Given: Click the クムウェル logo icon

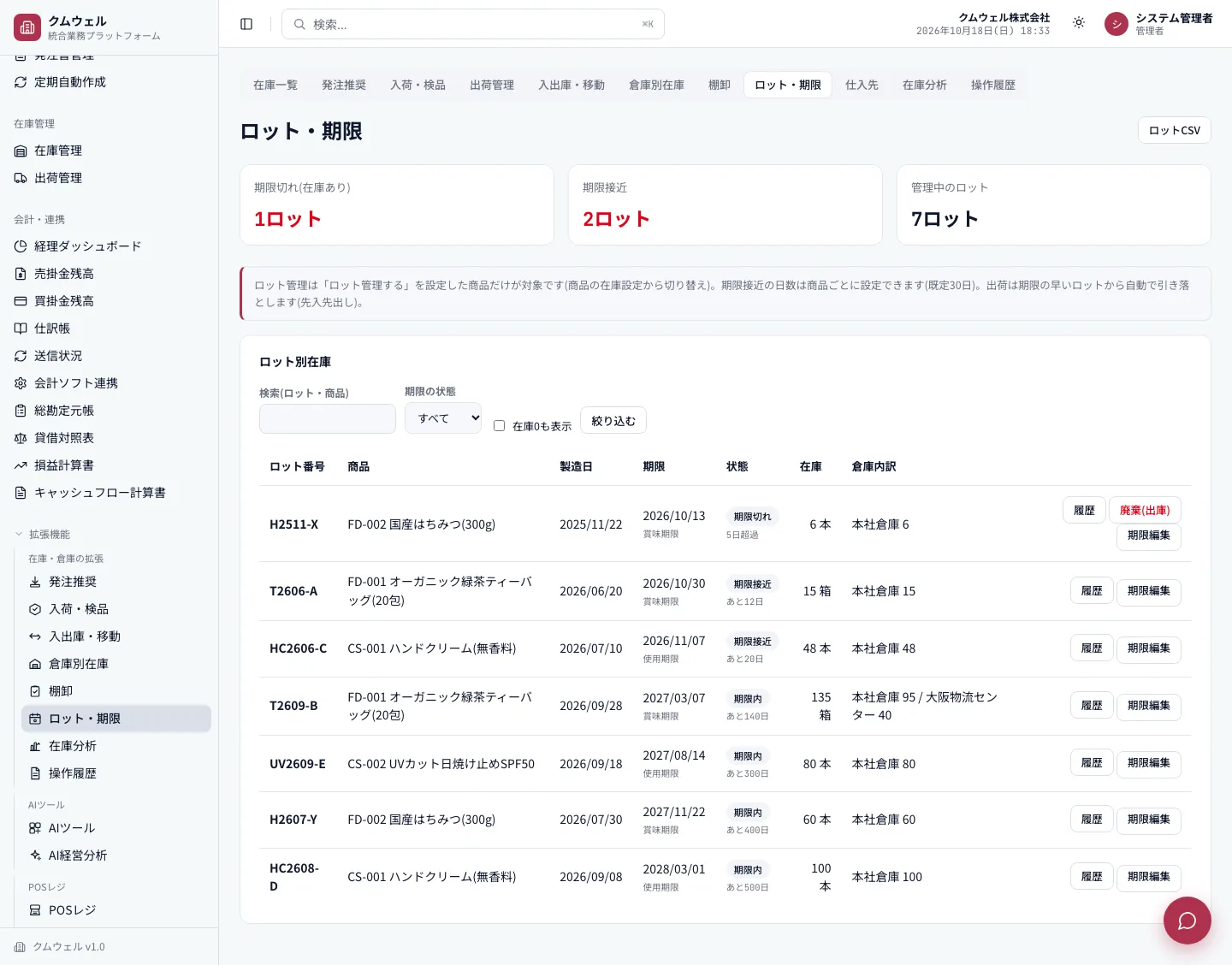Looking at the screenshot, I should point(27,27).
